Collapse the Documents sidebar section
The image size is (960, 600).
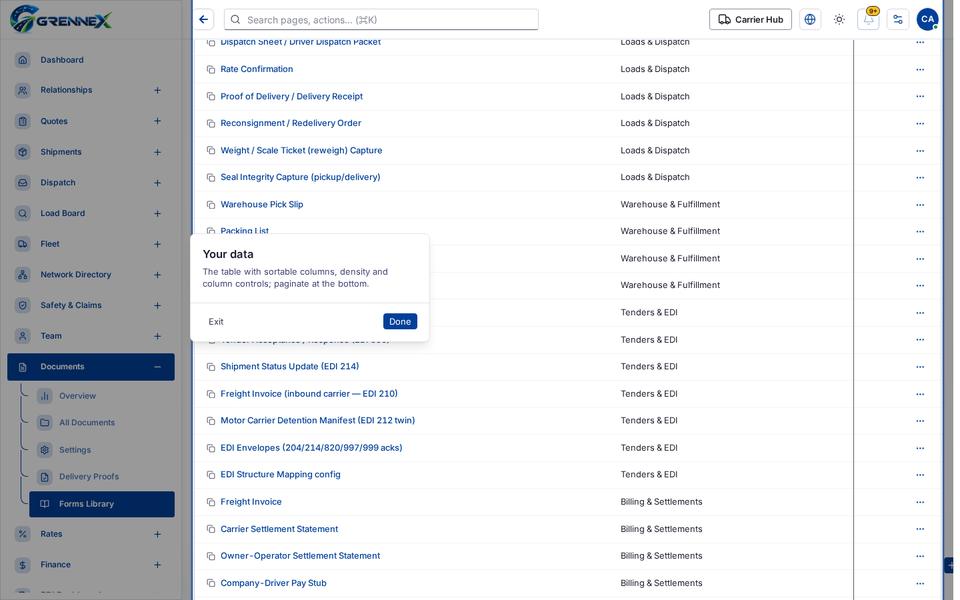[157, 367]
